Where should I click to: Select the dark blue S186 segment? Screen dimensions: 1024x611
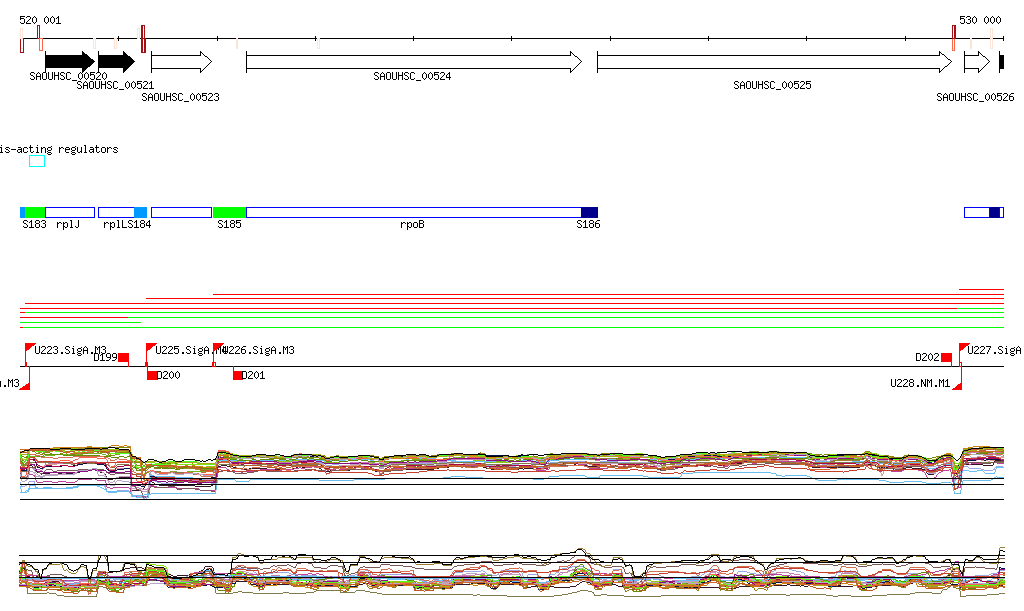click(x=589, y=213)
